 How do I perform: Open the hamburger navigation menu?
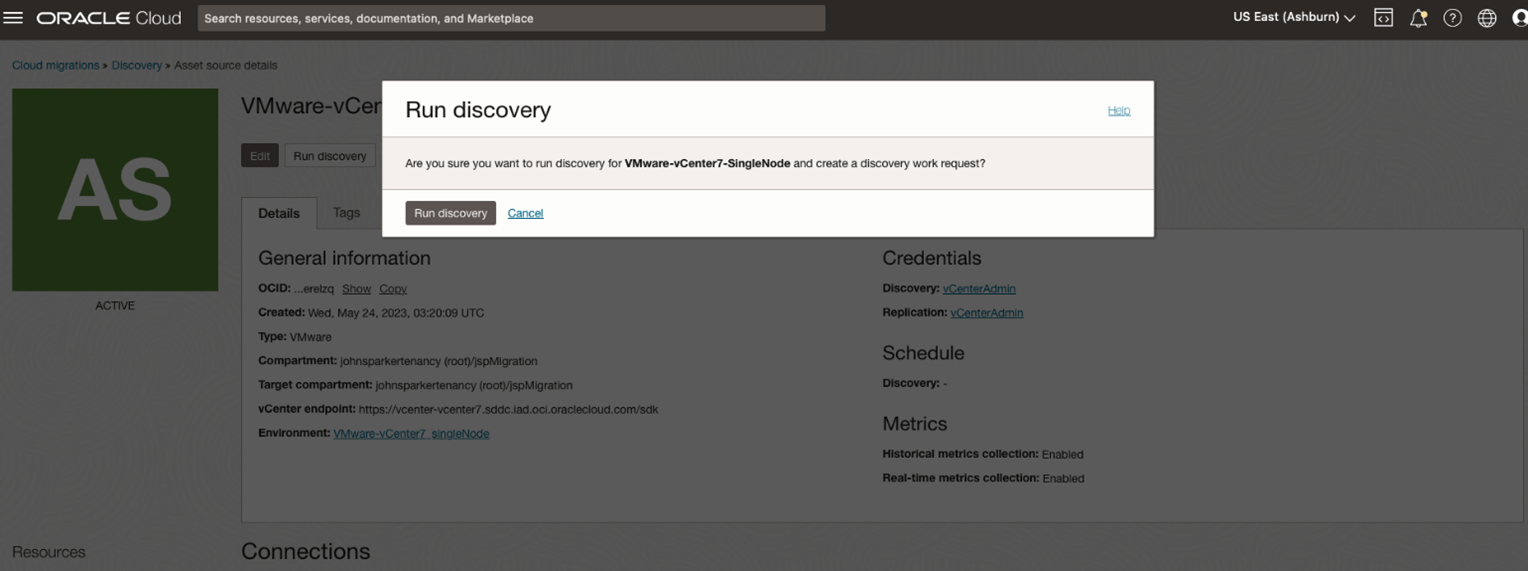click(x=13, y=18)
